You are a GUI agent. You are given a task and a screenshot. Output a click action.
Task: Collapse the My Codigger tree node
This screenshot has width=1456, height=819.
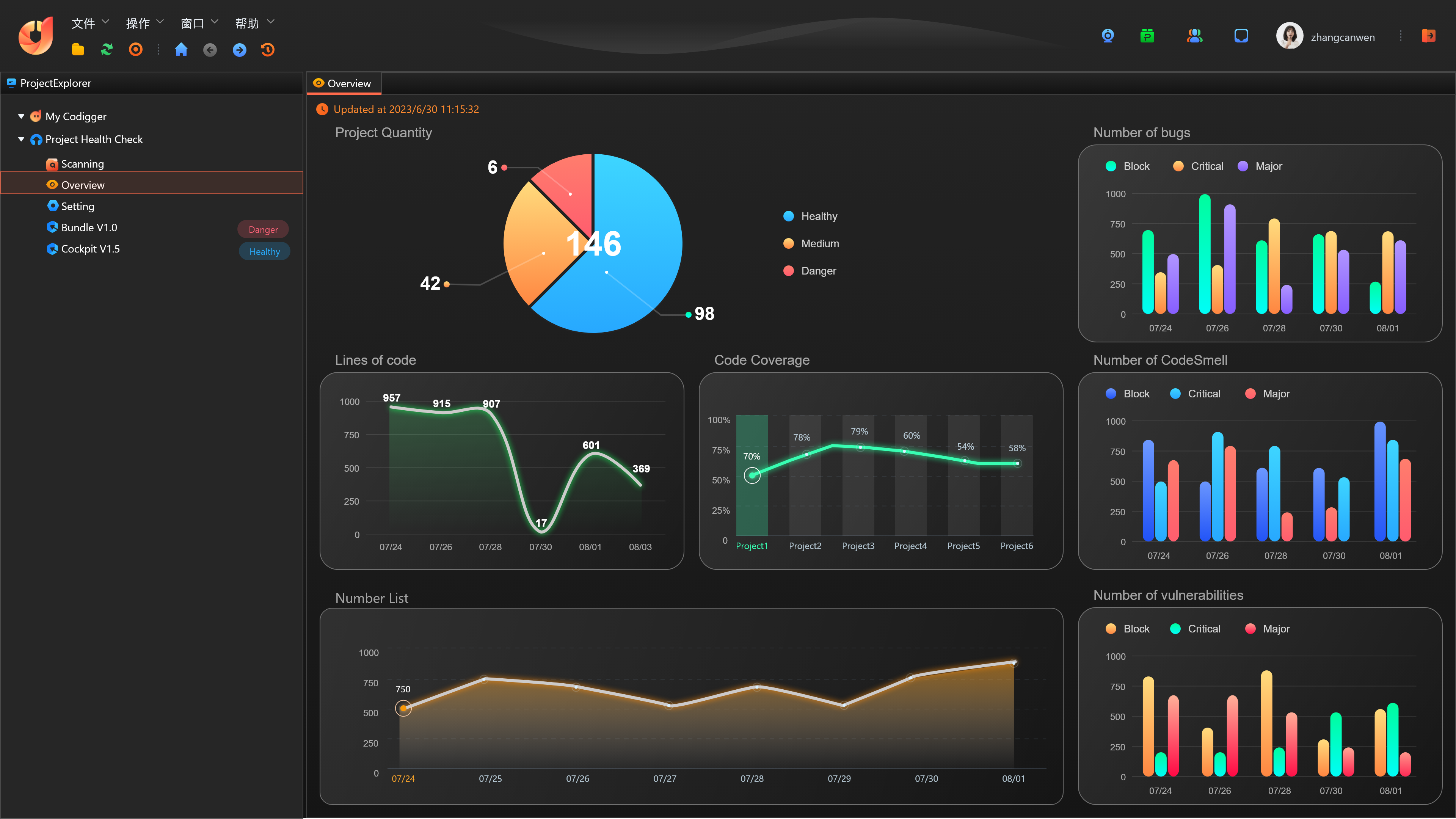coord(21,116)
